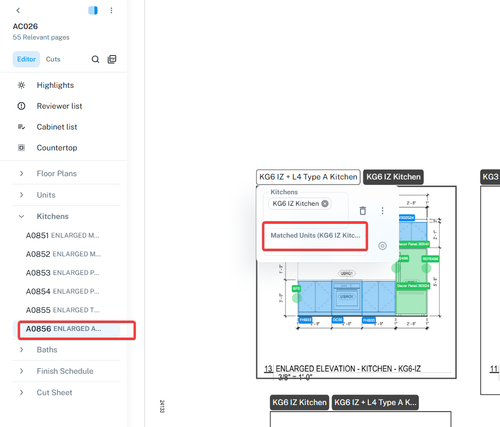
Task: Expand the Baths chevron
Action: click(x=21, y=350)
